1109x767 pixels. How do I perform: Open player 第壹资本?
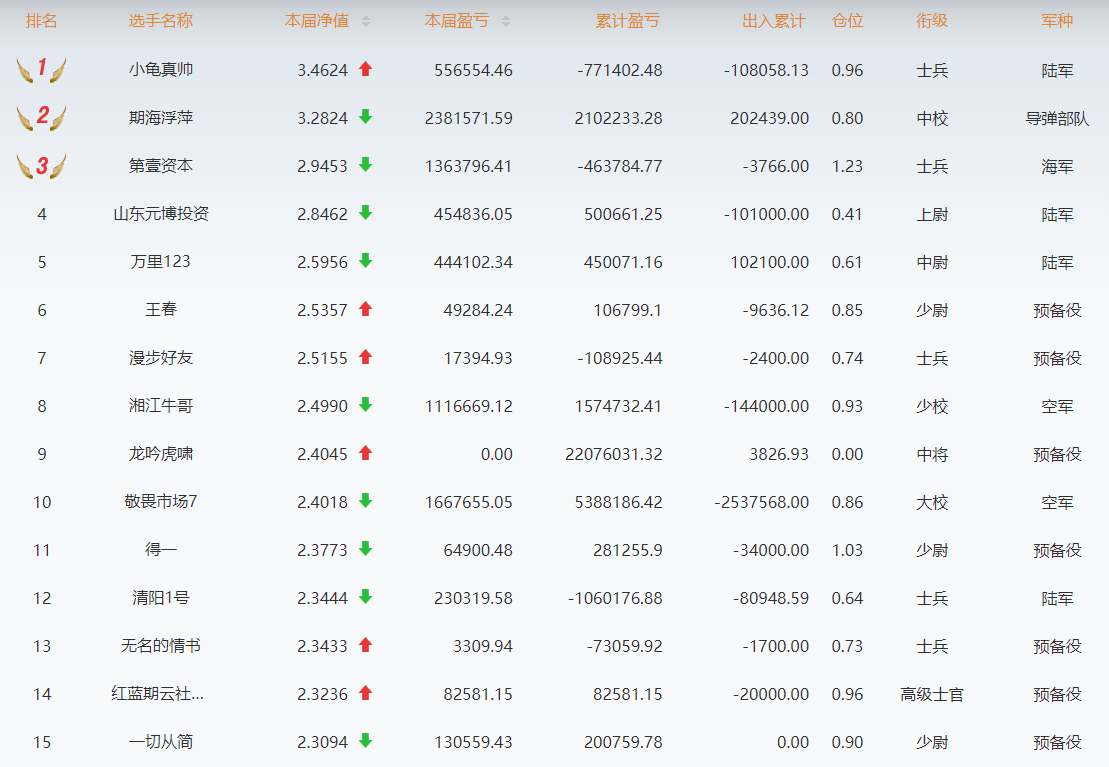click(161, 166)
